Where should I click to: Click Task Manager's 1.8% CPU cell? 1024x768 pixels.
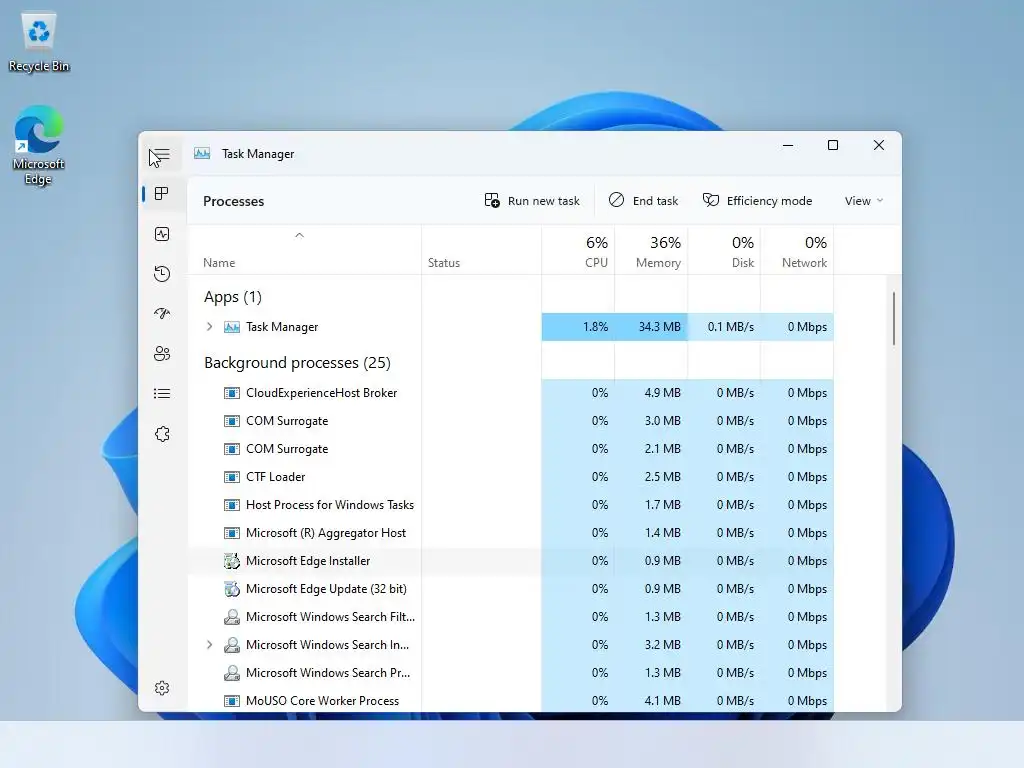[578, 327]
